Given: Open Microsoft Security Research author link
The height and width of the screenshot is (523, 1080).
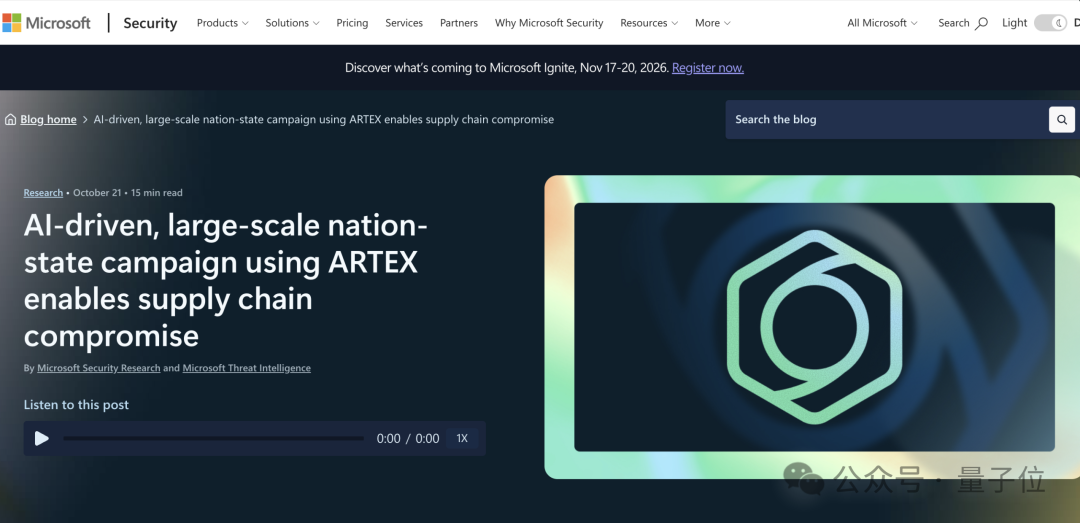Looking at the screenshot, I should 98,368.
